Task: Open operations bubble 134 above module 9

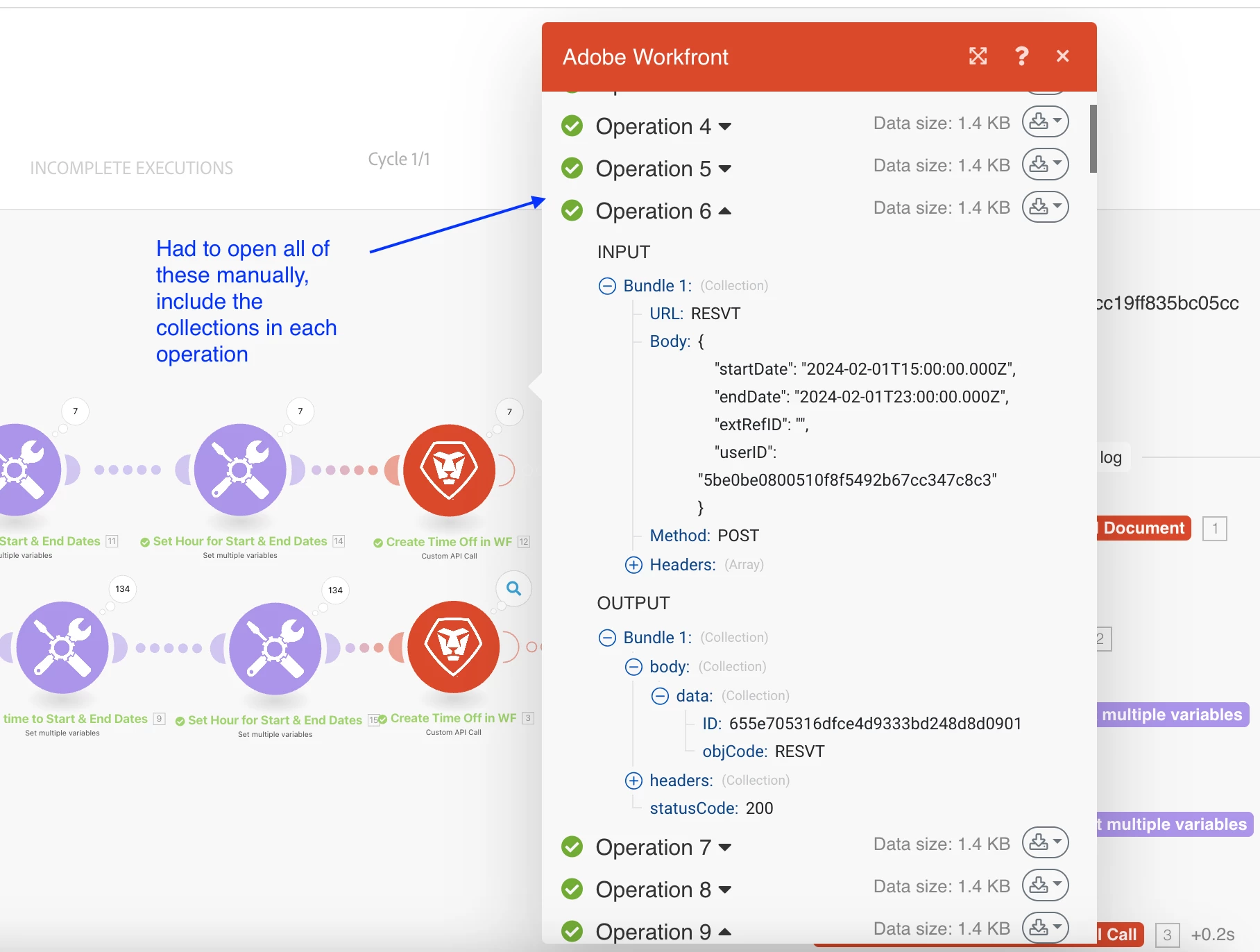Action: click(123, 589)
